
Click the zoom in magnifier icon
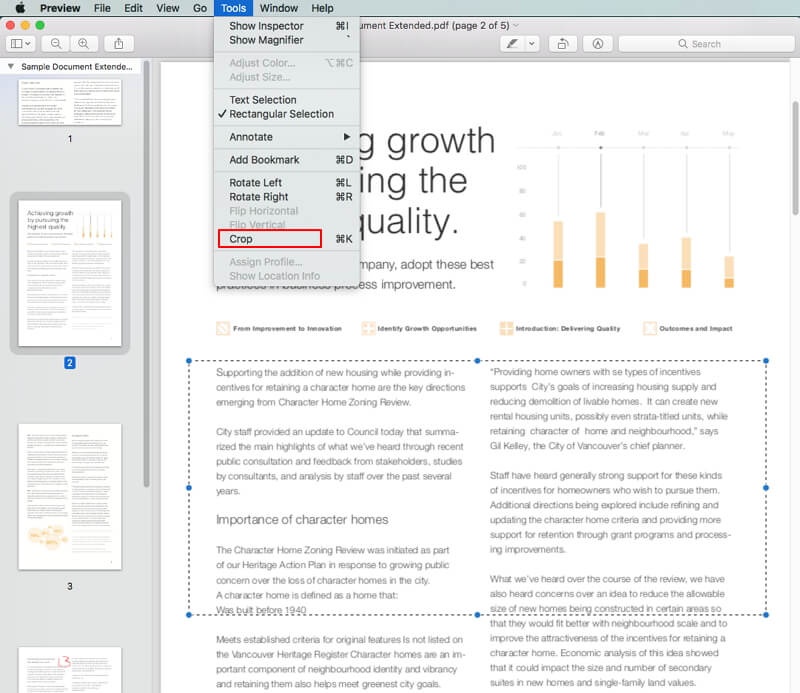pyautogui.click(x=83, y=44)
